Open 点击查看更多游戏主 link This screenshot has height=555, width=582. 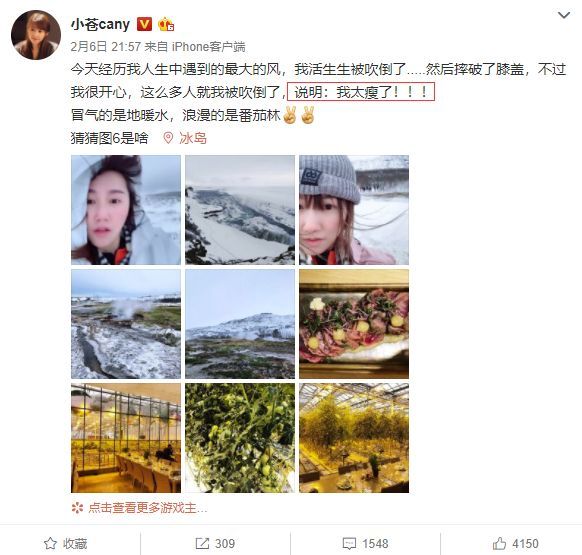(x=147, y=508)
